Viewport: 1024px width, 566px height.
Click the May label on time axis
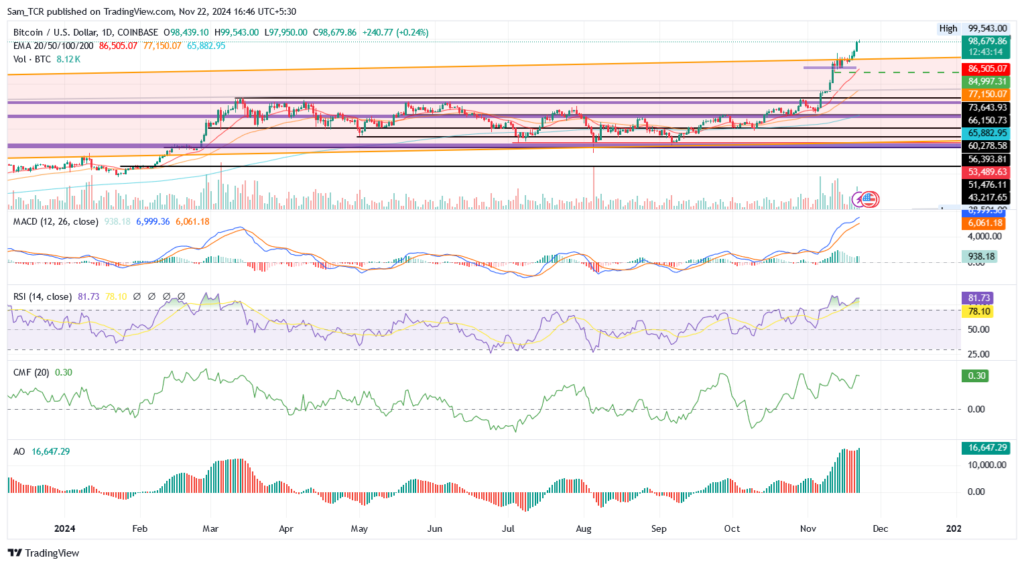tap(359, 528)
